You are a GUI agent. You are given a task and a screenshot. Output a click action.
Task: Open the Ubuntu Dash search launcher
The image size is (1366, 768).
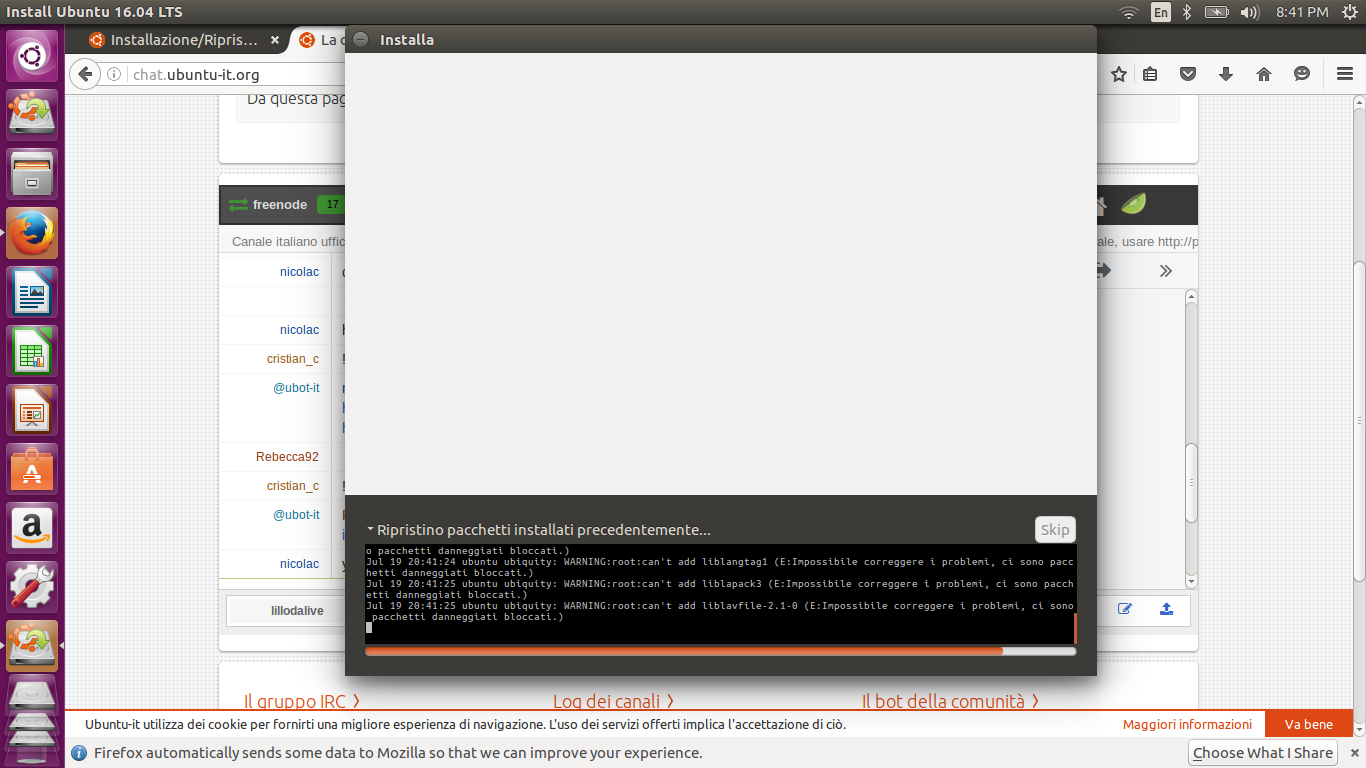coord(32,56)
